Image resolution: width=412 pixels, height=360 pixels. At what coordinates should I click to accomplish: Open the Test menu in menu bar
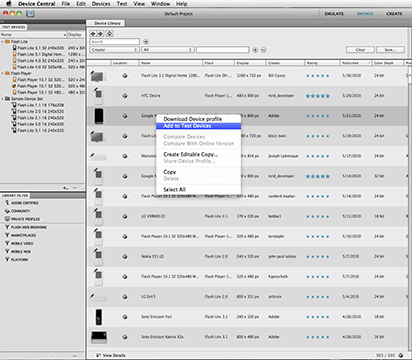point(122,4)
